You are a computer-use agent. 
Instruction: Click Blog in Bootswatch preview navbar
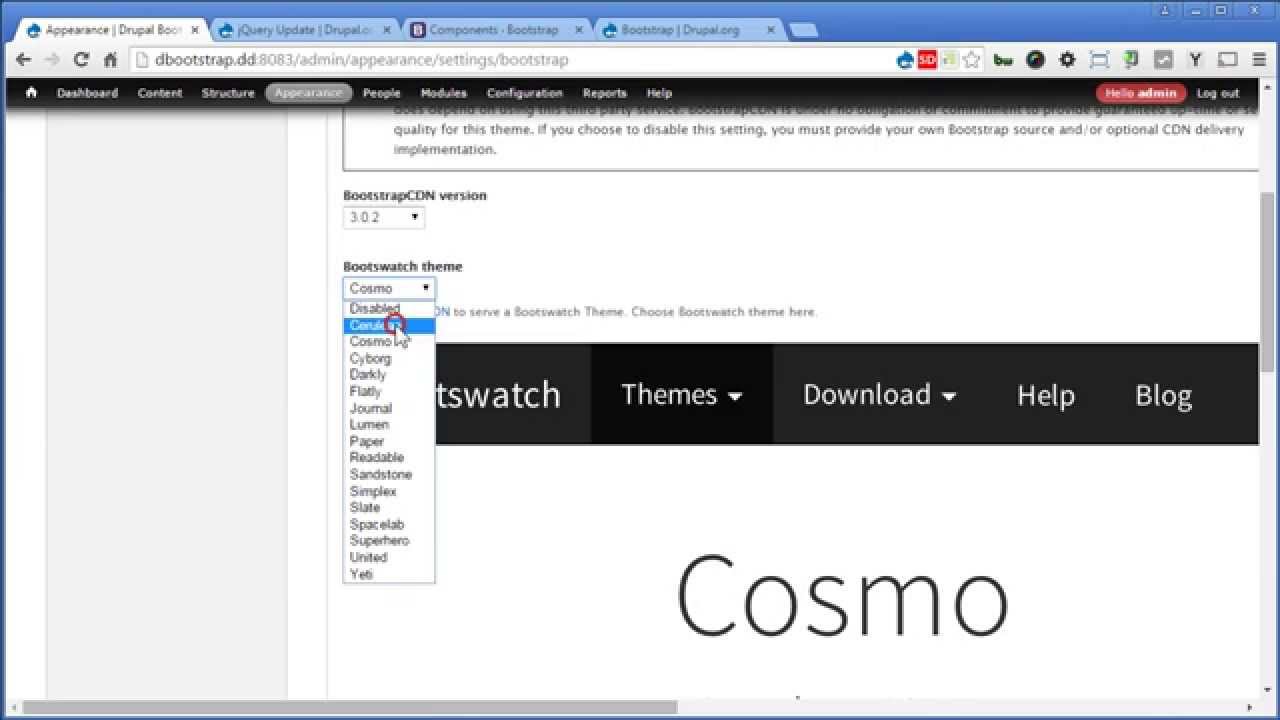[1163, 394]
